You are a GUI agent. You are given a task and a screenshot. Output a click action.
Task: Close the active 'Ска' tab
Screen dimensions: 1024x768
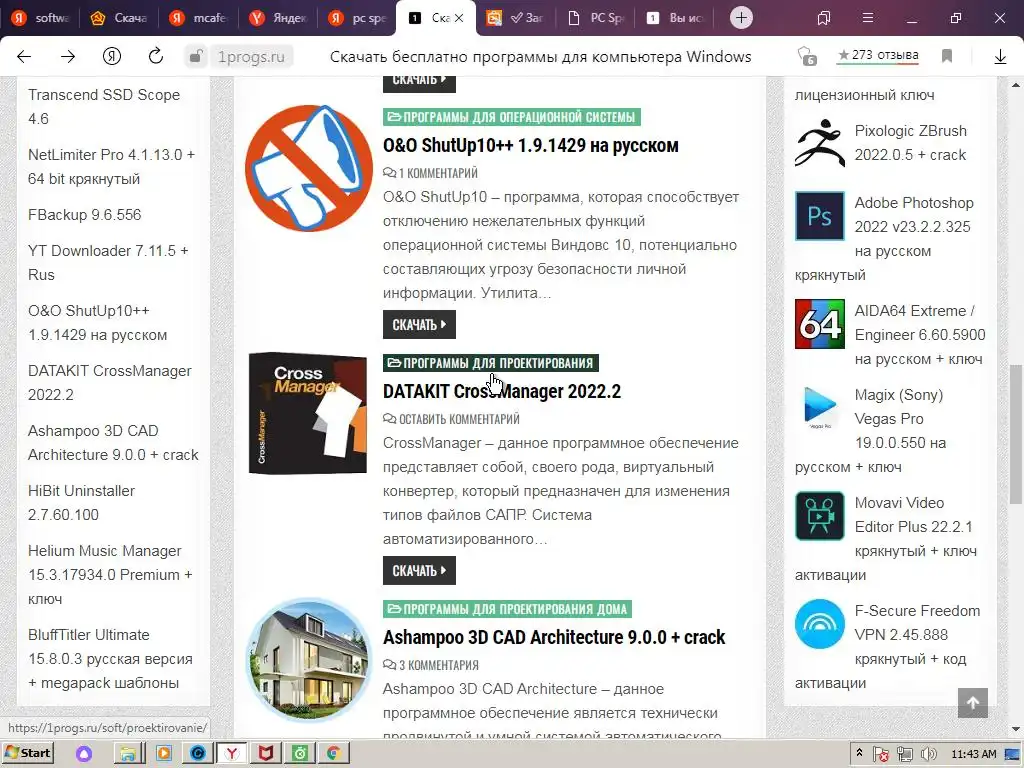[459, 18]
